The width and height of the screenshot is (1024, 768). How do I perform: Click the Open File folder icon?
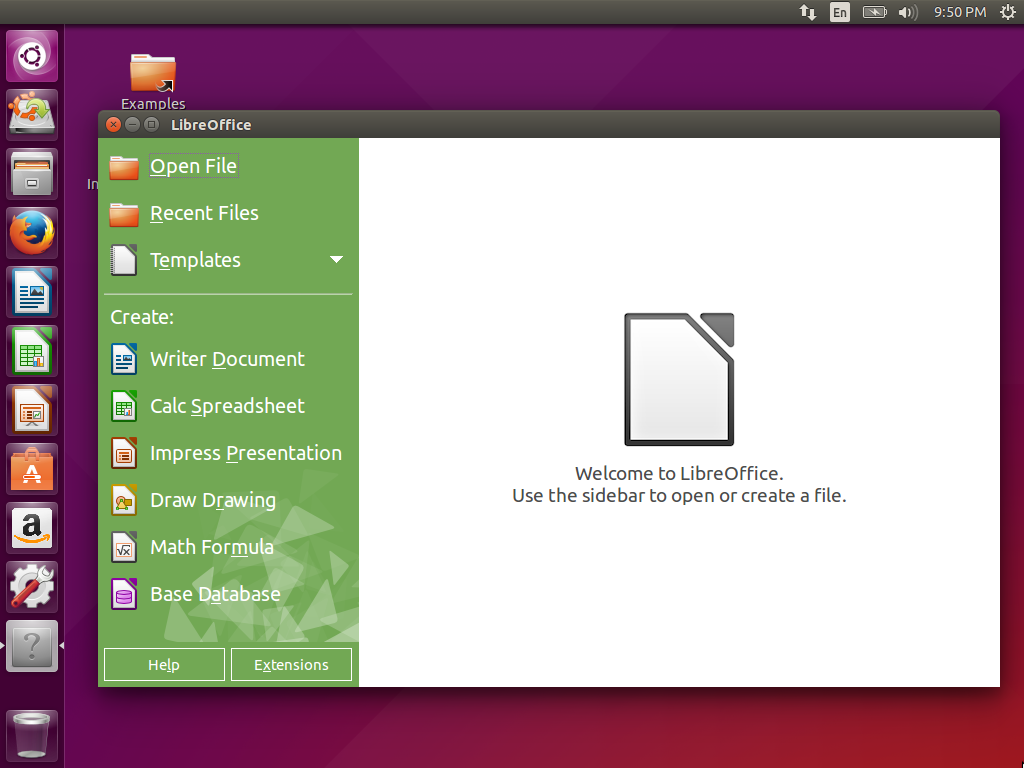point(123,167)
